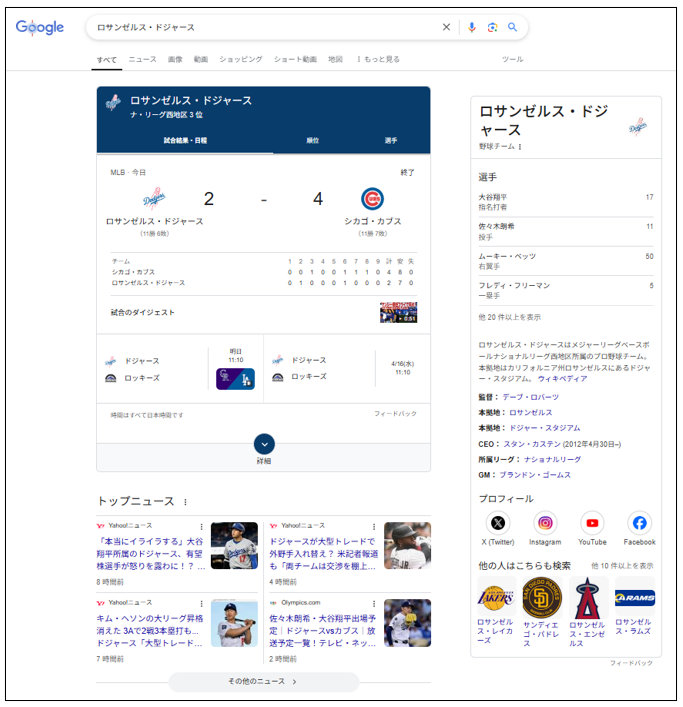Open player フレディ・フリーマン in the roster
683x707 pixels.
[x=566, y=290]
